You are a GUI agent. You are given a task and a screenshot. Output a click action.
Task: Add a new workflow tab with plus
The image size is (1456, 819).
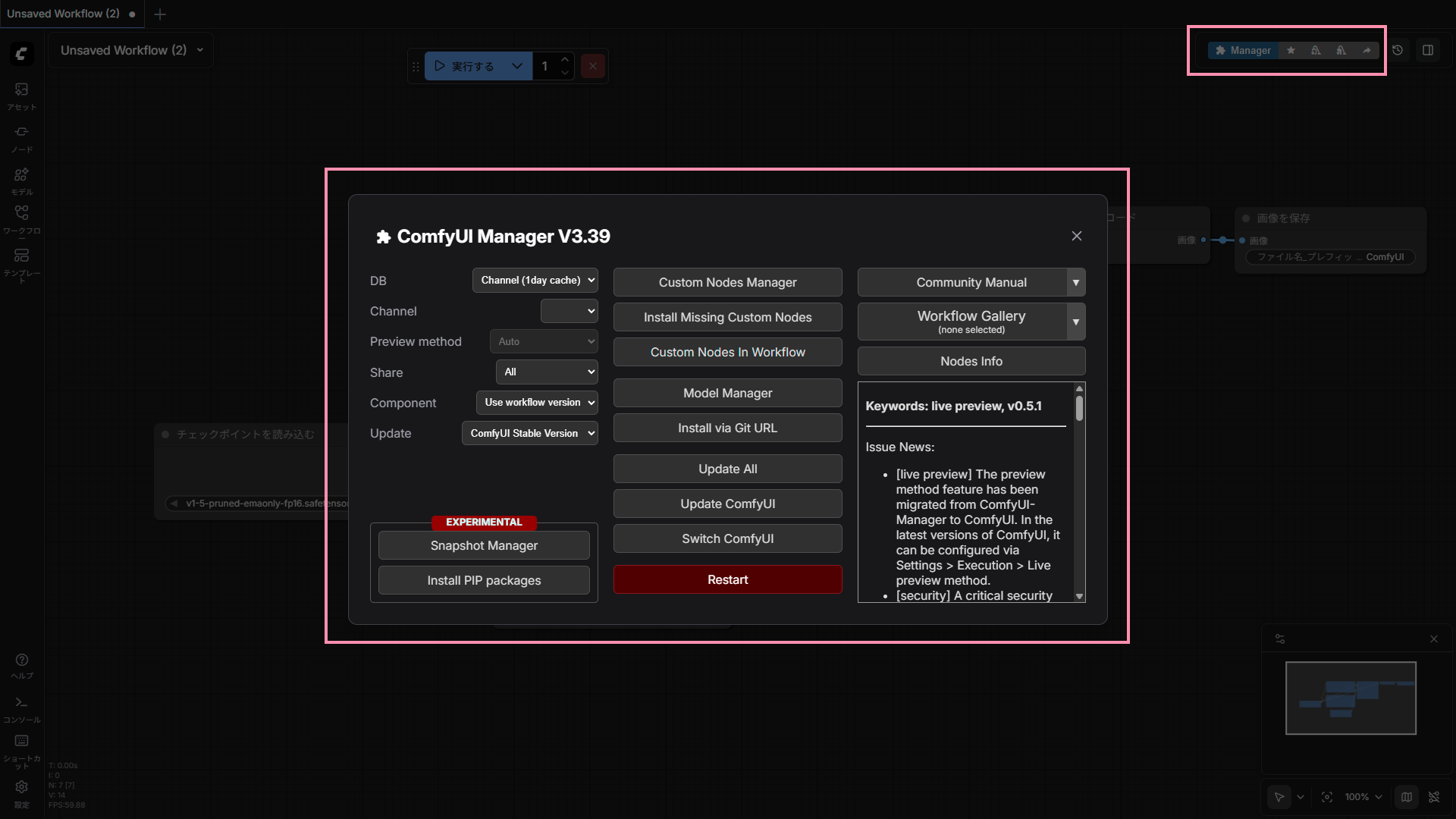[160, 14]
